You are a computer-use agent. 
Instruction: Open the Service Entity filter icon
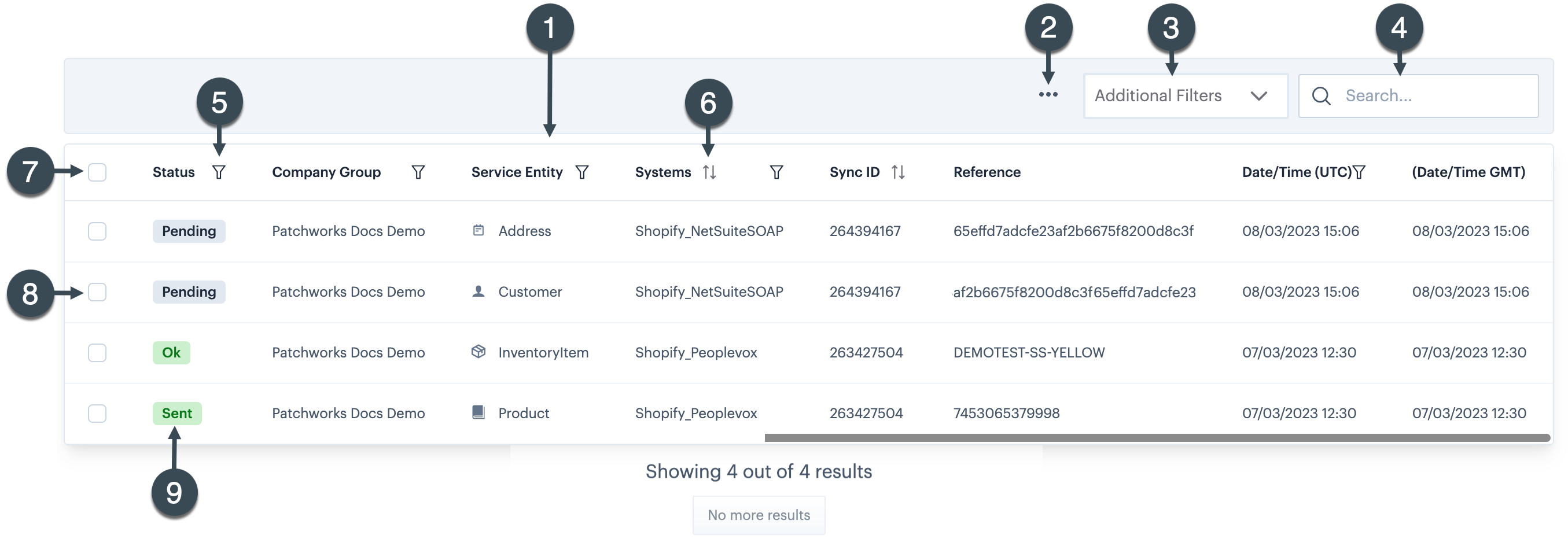tap(582, 172)
